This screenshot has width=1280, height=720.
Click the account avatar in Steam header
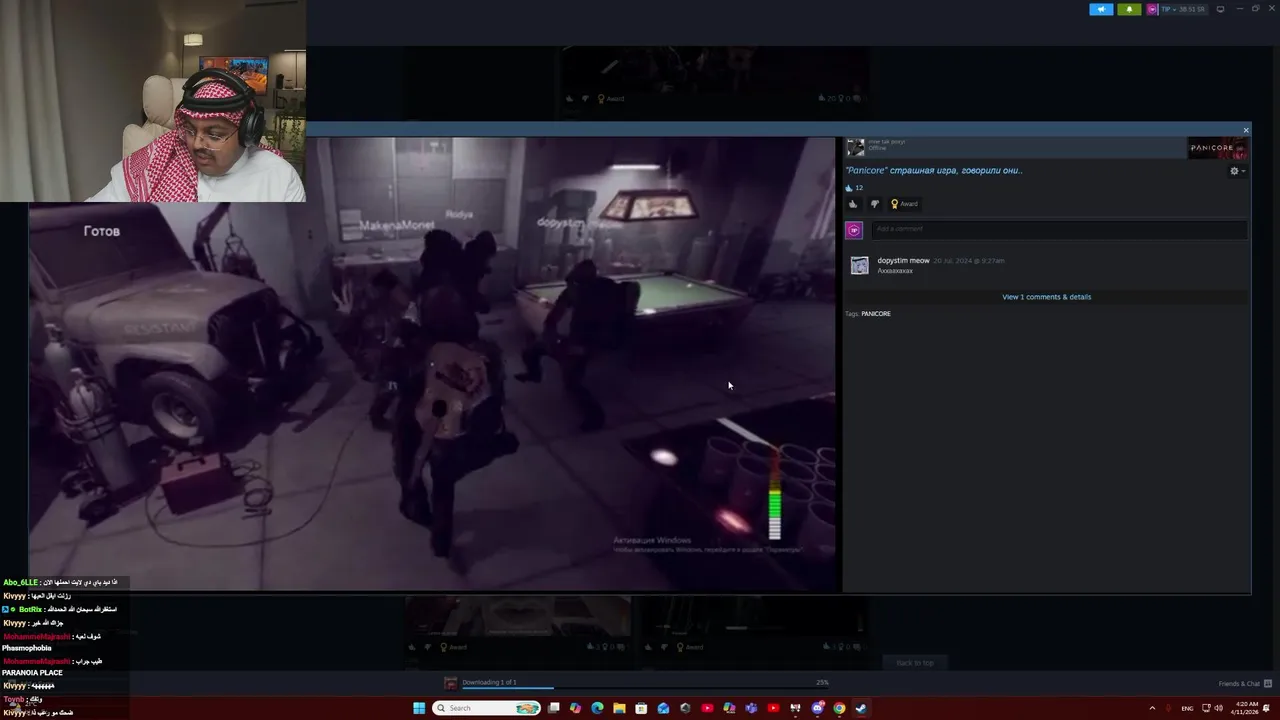[1152, 9]
